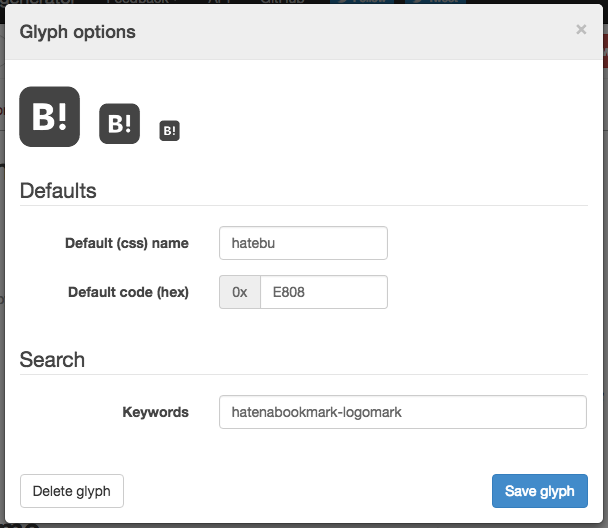The height and width of the screenshot is (528, 608).
Task: Click the Default (css) name label
Action: pos(126,243)
